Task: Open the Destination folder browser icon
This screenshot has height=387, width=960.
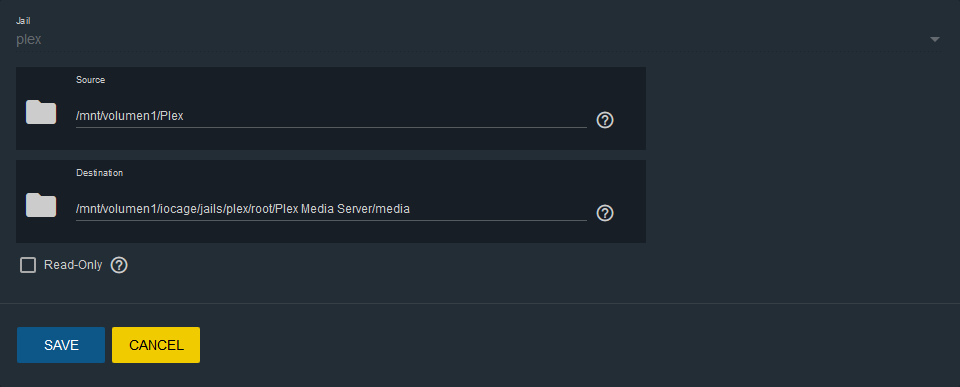Action: [x=41, y=205]
